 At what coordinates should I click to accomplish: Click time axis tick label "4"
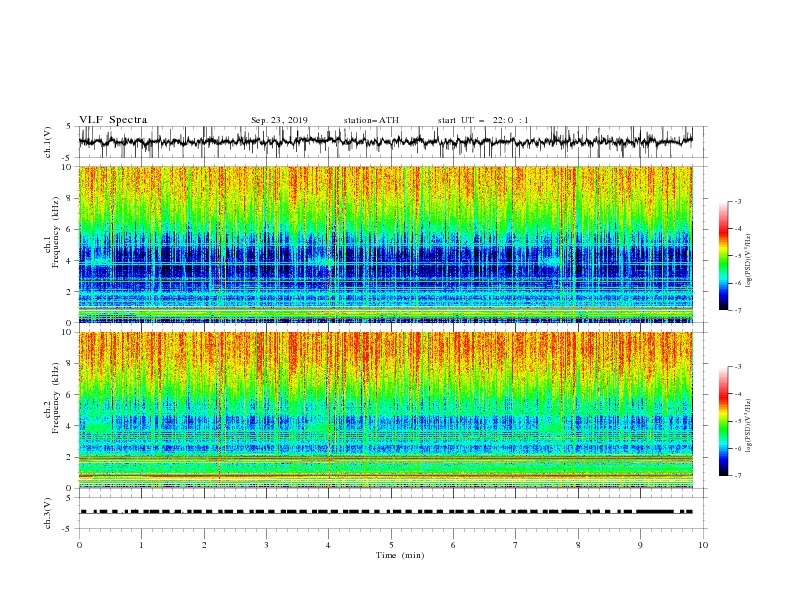pos(329,545)
